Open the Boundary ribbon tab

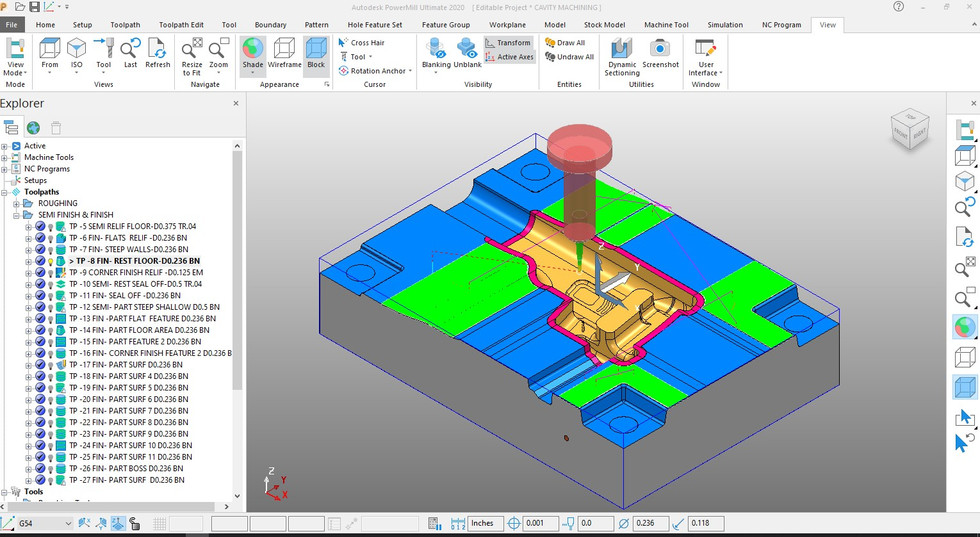pyautogui.click(x=271, y=25)
